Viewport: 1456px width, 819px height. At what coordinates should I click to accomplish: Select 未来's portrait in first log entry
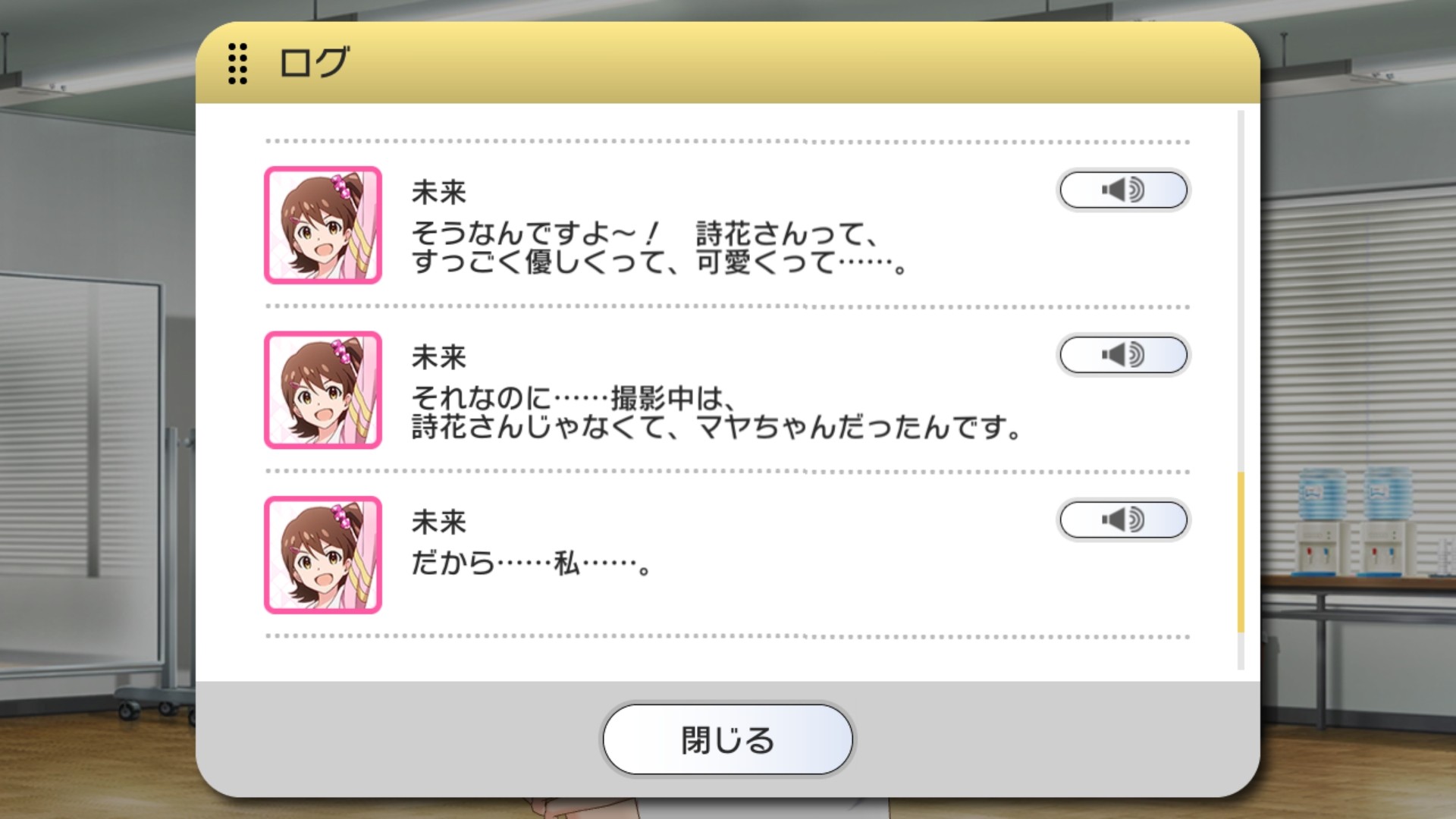point(323,225)
